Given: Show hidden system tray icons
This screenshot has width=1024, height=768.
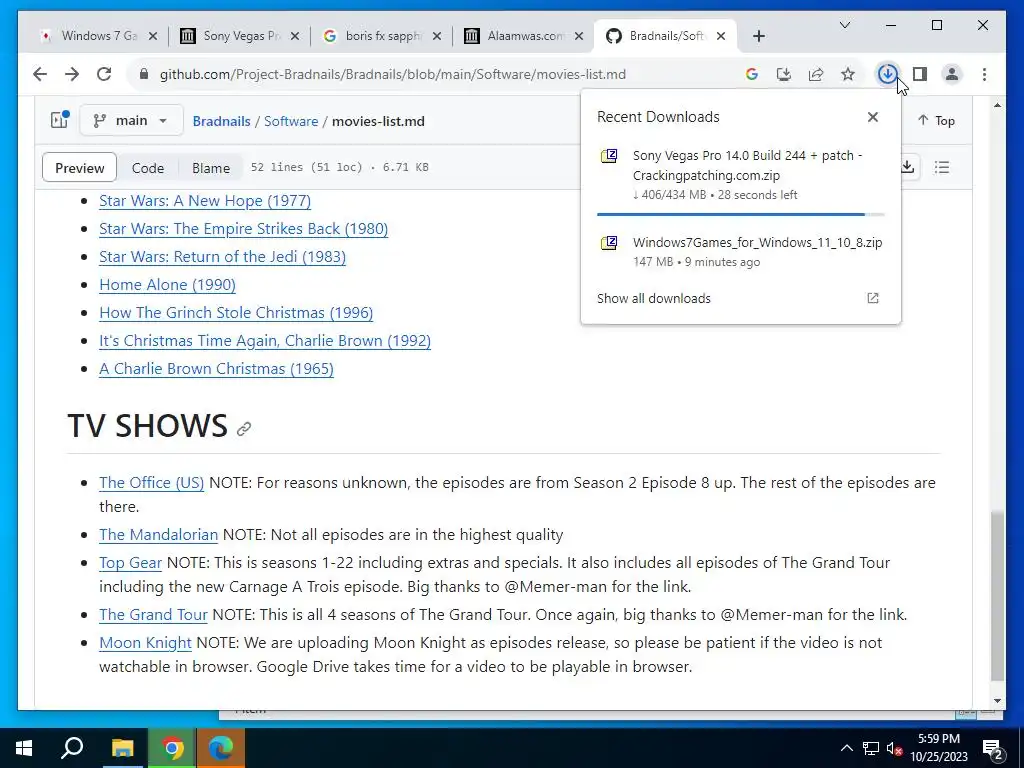Looking at the screenshot, I should [846, 748].
